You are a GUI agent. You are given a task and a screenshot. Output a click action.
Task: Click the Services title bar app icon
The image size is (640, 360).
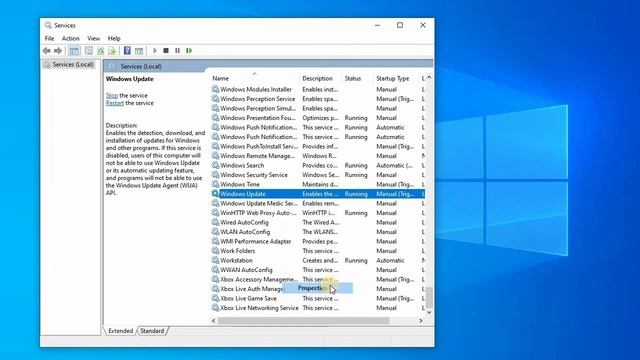tap(48, 25)
